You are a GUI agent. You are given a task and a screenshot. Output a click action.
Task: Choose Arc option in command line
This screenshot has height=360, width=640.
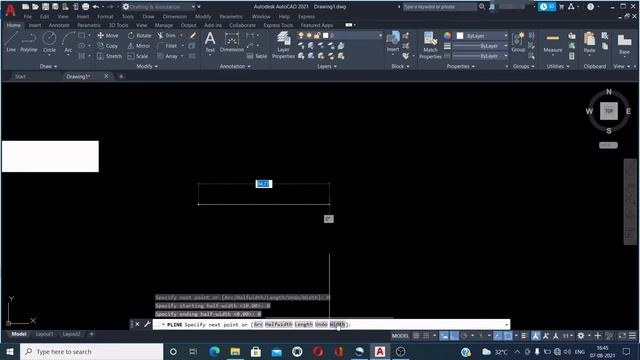[258, 324]
